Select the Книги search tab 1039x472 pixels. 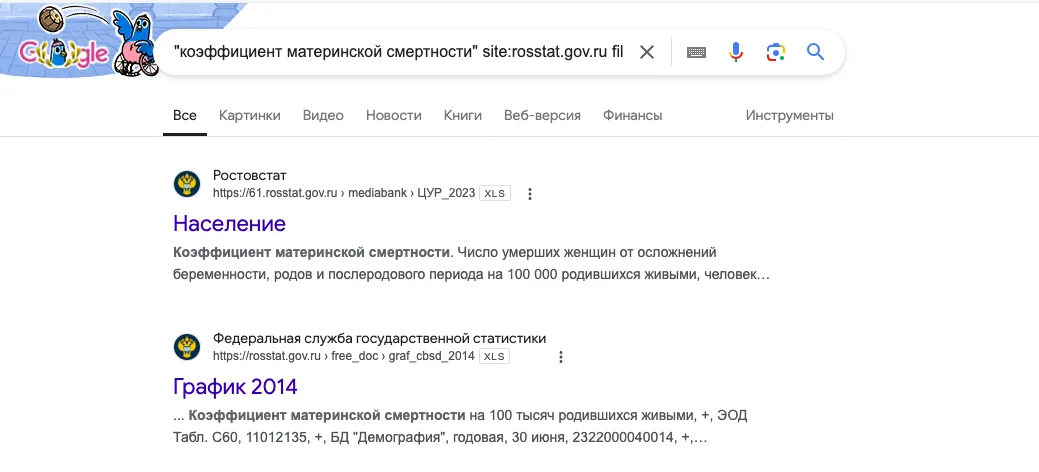463,115
